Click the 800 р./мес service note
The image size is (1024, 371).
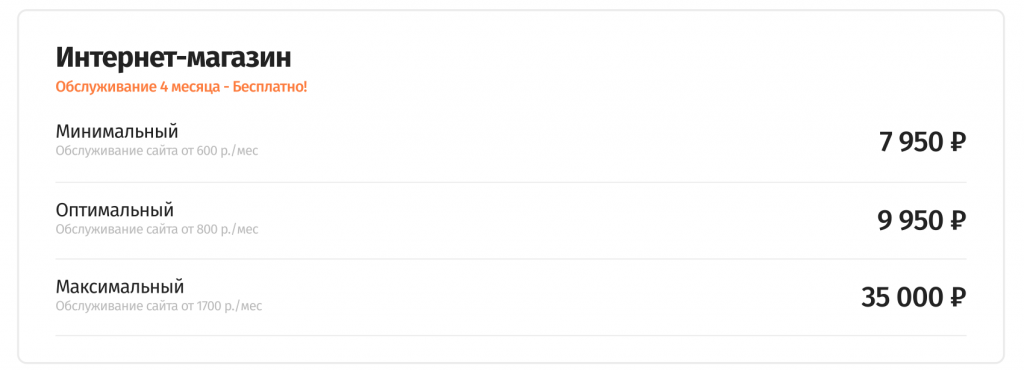[157, 229]
